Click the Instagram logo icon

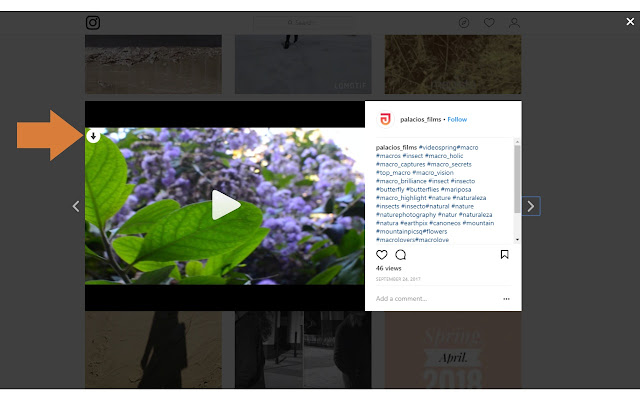click(93, 22)
